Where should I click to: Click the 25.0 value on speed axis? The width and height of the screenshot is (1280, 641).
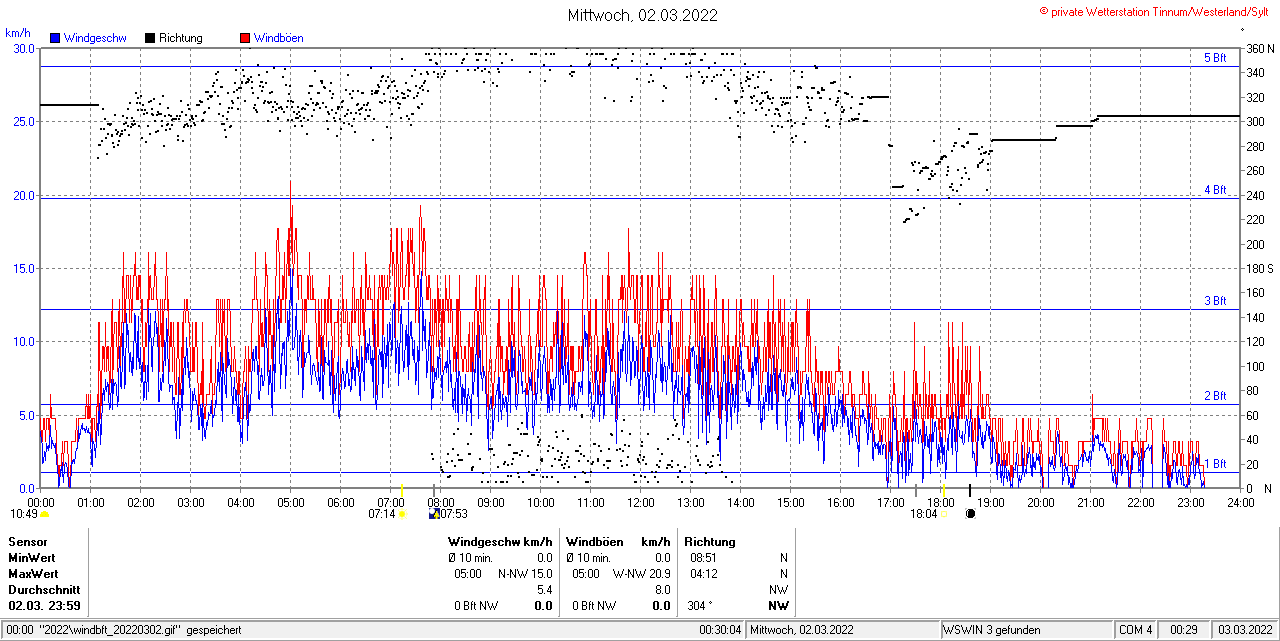point(24,121)
